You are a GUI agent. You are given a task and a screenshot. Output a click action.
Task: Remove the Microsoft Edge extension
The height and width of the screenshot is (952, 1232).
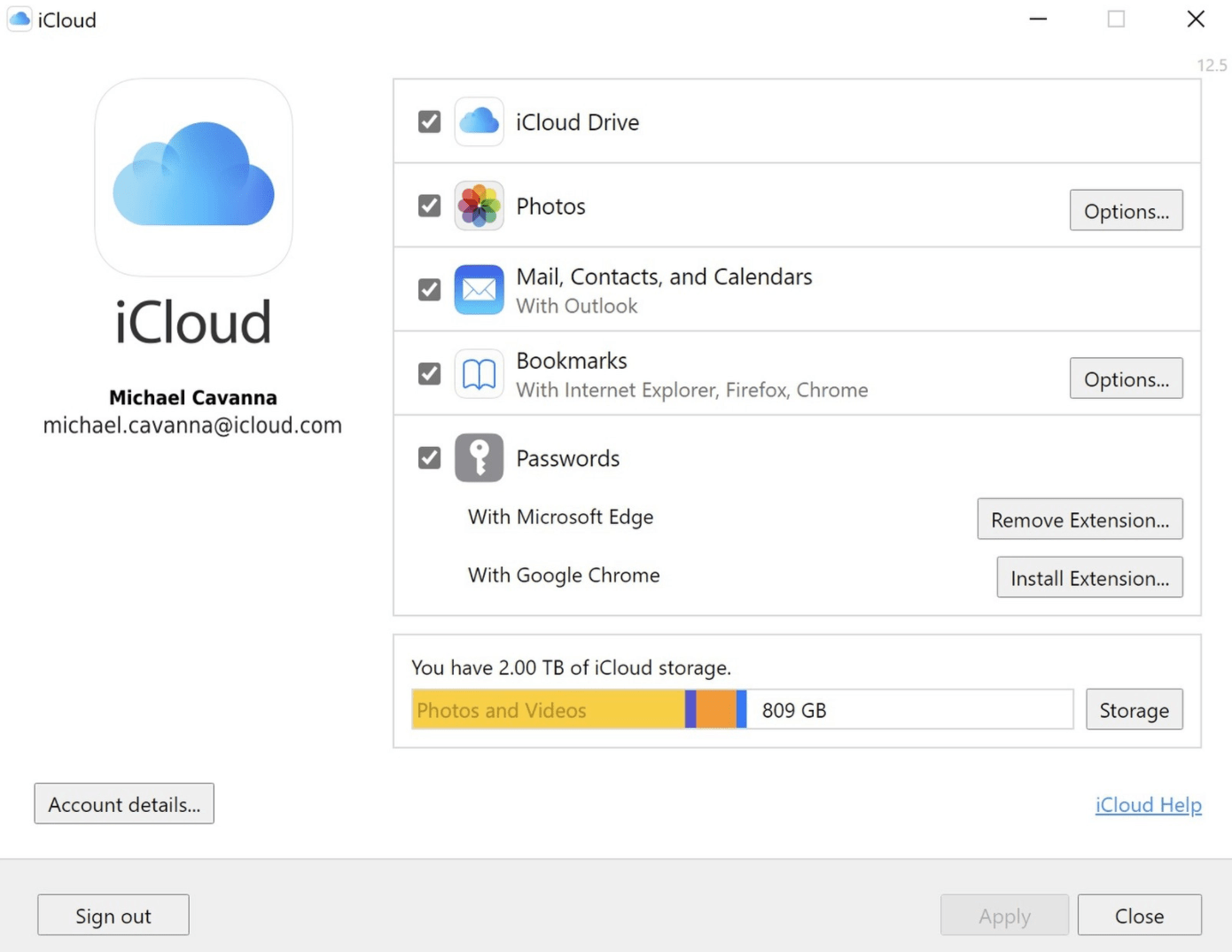(x=1080, y=519)
